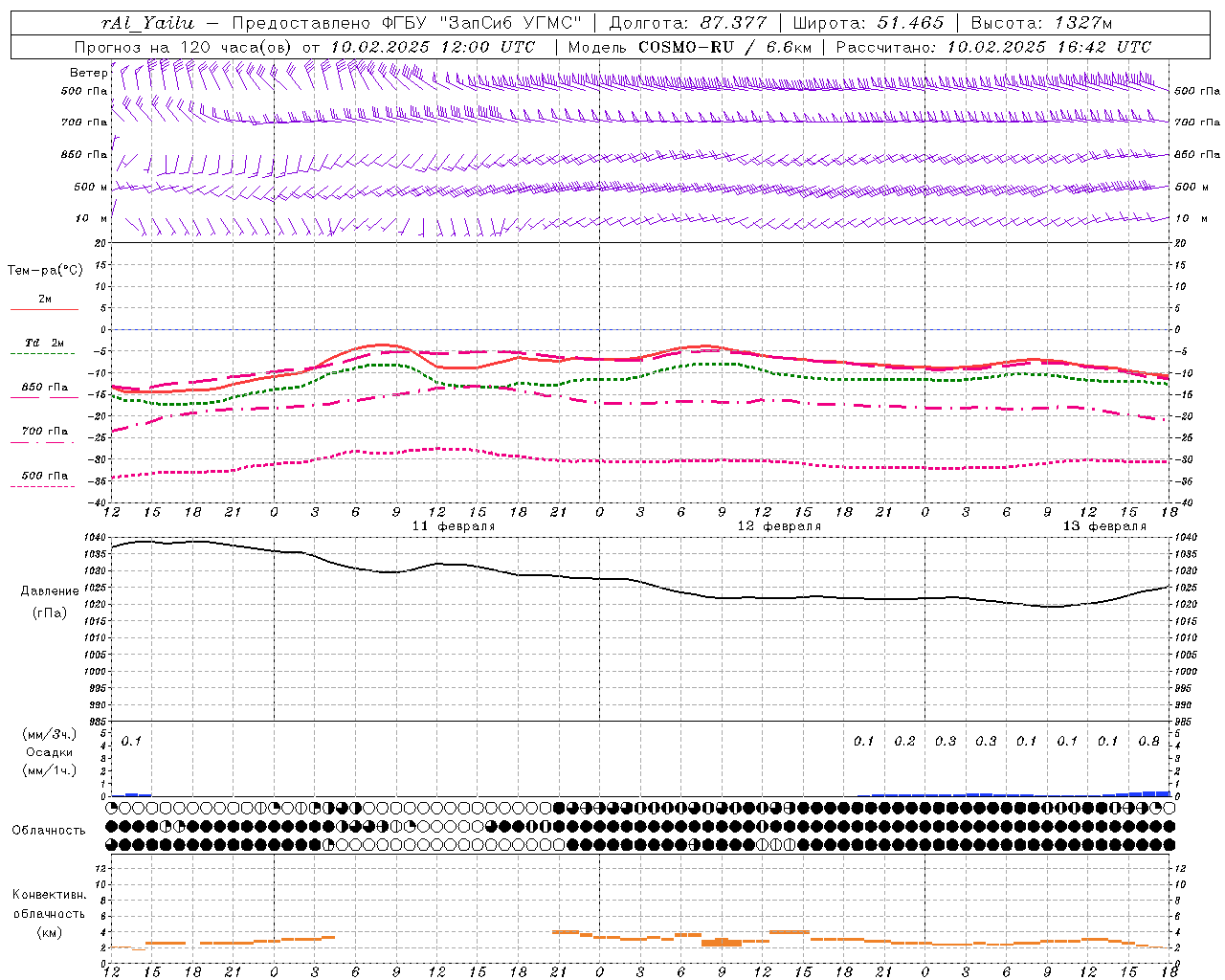Click the 13 февраля date label
The width and height of the screenshot is (1225, 980).
[1104, 526]
